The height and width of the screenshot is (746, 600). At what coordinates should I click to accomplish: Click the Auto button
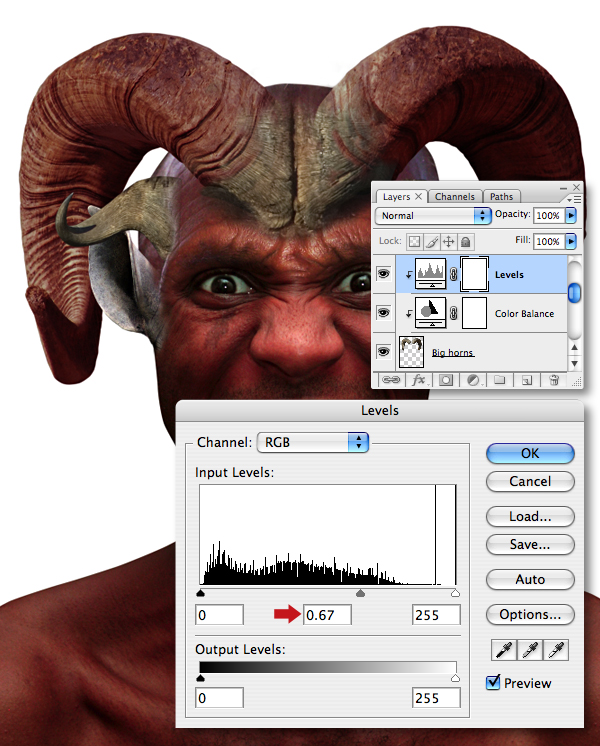[530, 579]
